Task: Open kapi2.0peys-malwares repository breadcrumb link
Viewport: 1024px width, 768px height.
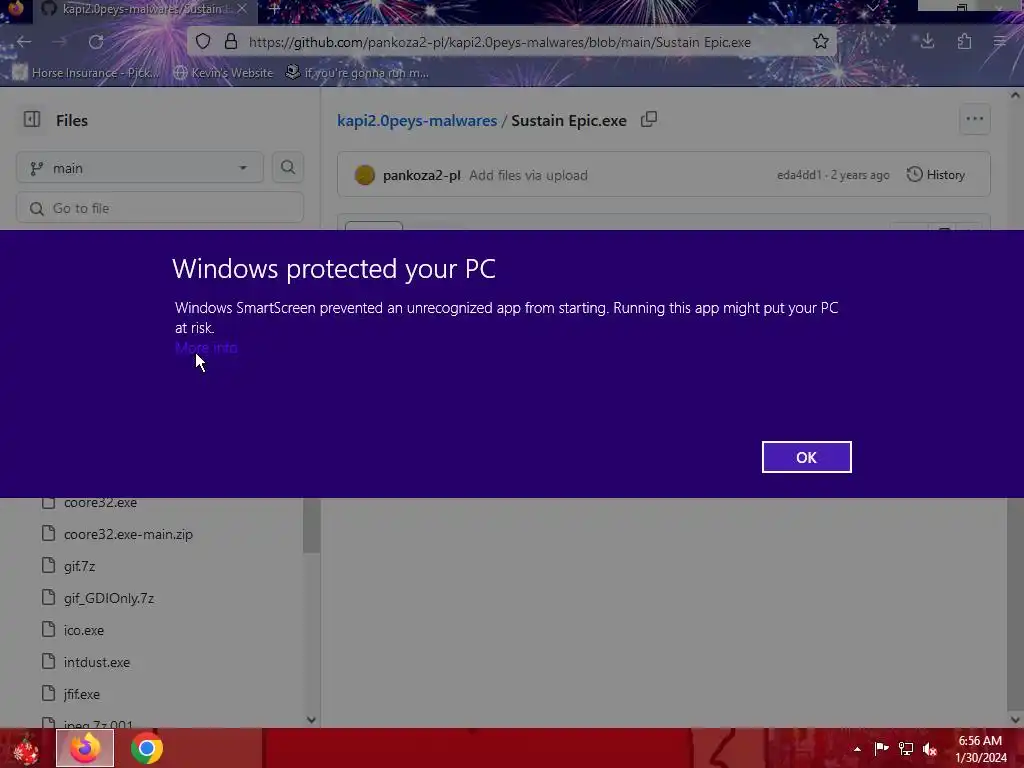Action: (x=417, y=121)
